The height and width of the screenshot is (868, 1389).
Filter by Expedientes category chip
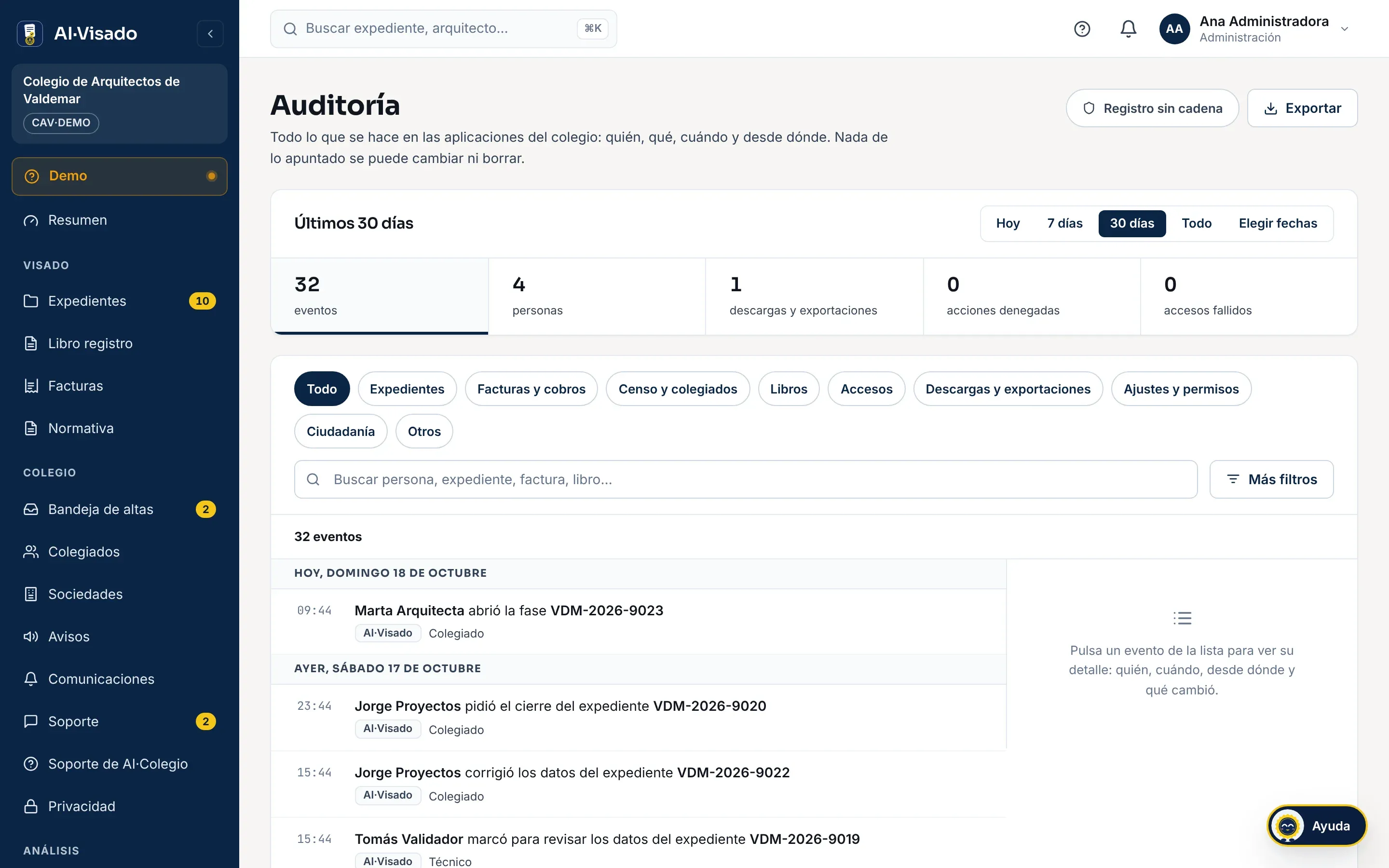[x=407, y=389]
